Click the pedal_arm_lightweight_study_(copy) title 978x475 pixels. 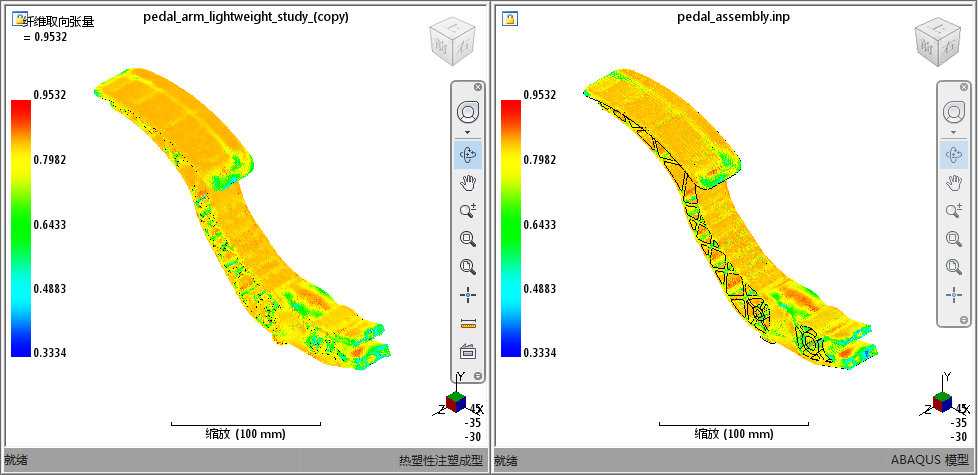[246, 17]
